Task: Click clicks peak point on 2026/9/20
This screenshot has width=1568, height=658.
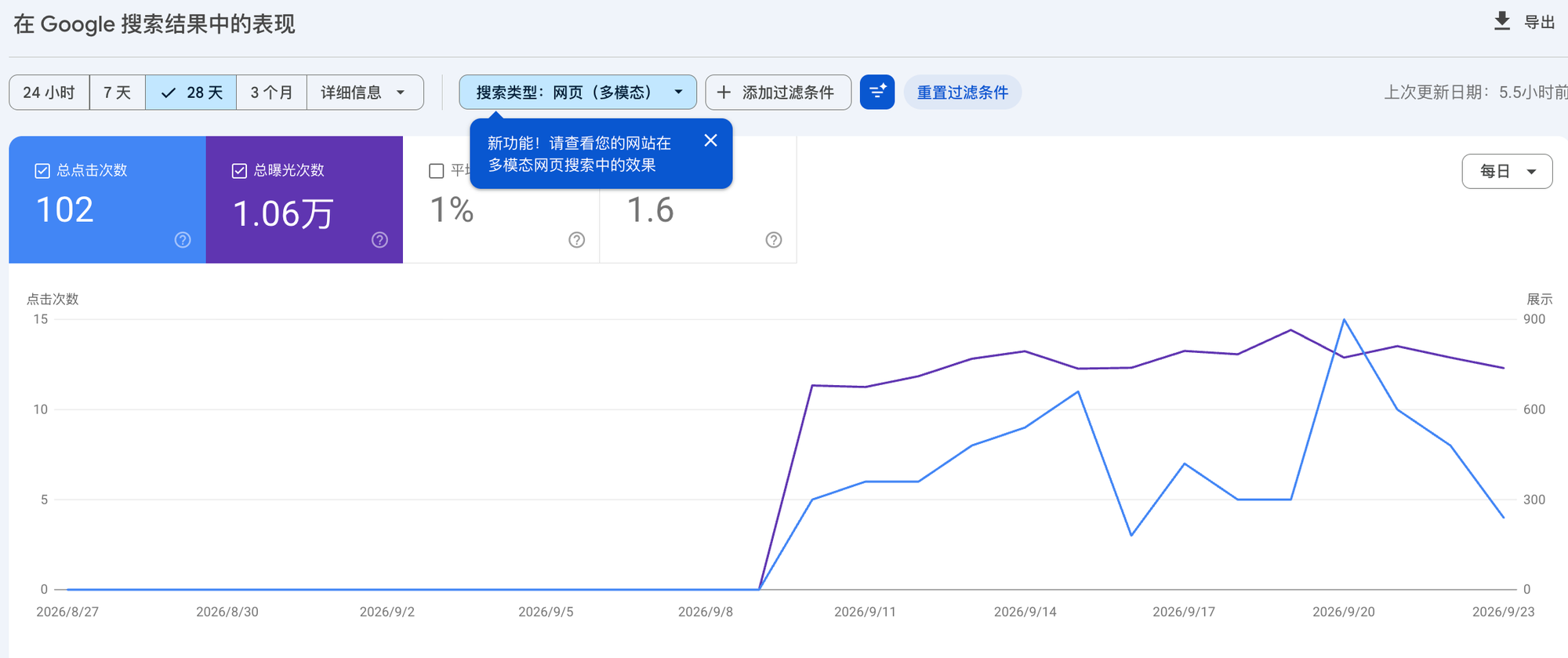Action: pyautogui.click(x=1344, y=320)
